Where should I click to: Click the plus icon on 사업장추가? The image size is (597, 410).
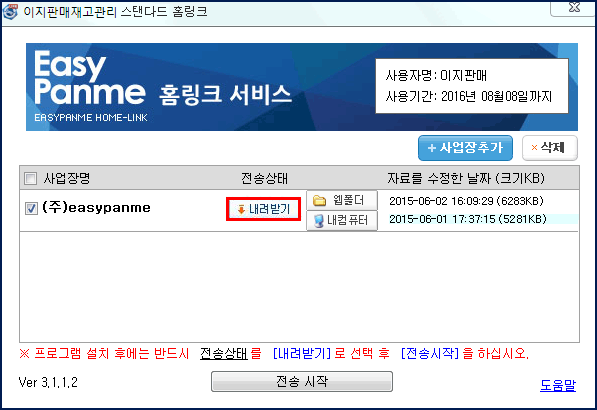[x=431, y=148]
